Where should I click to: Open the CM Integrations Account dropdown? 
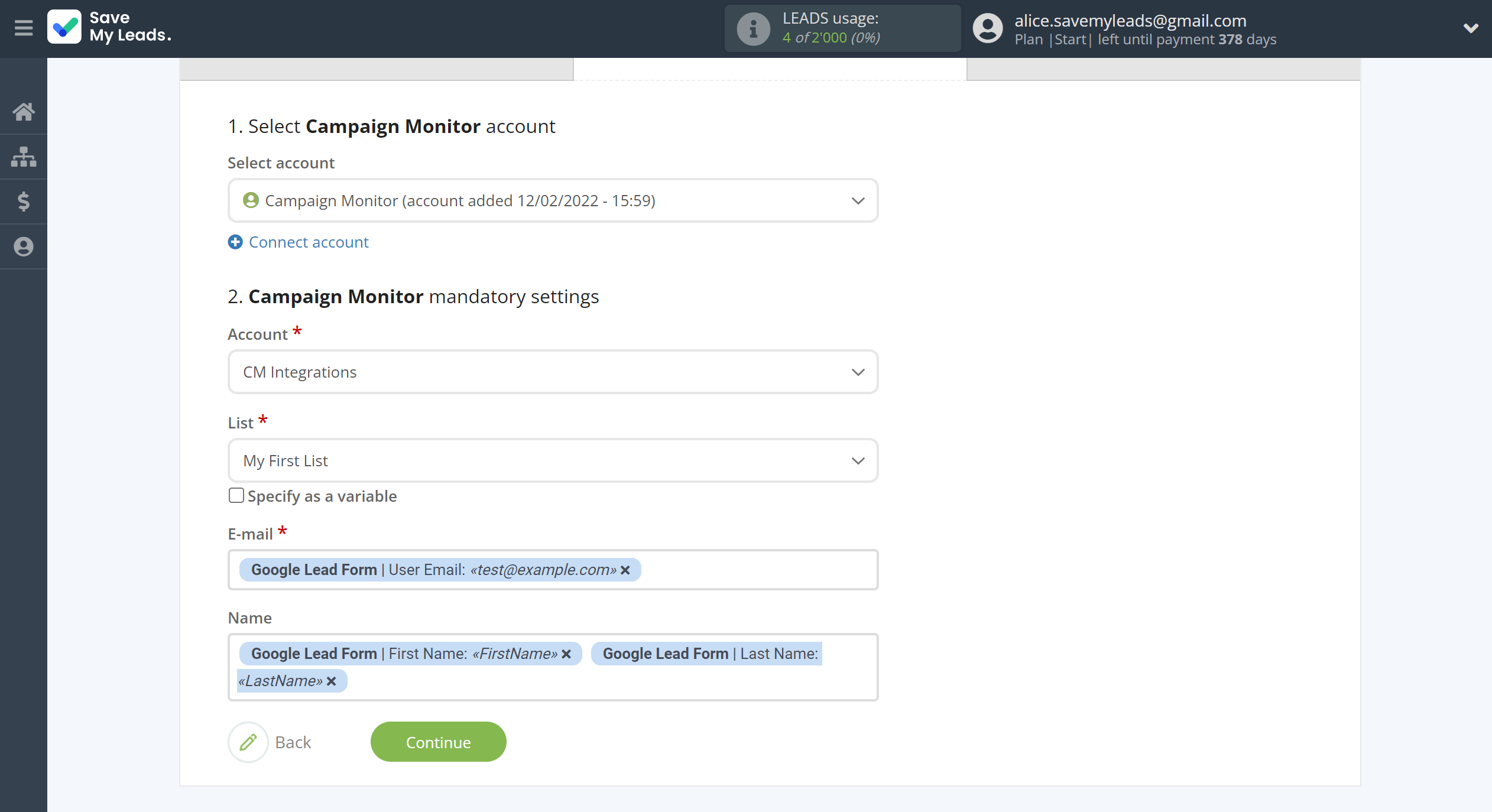pos(553,372)
